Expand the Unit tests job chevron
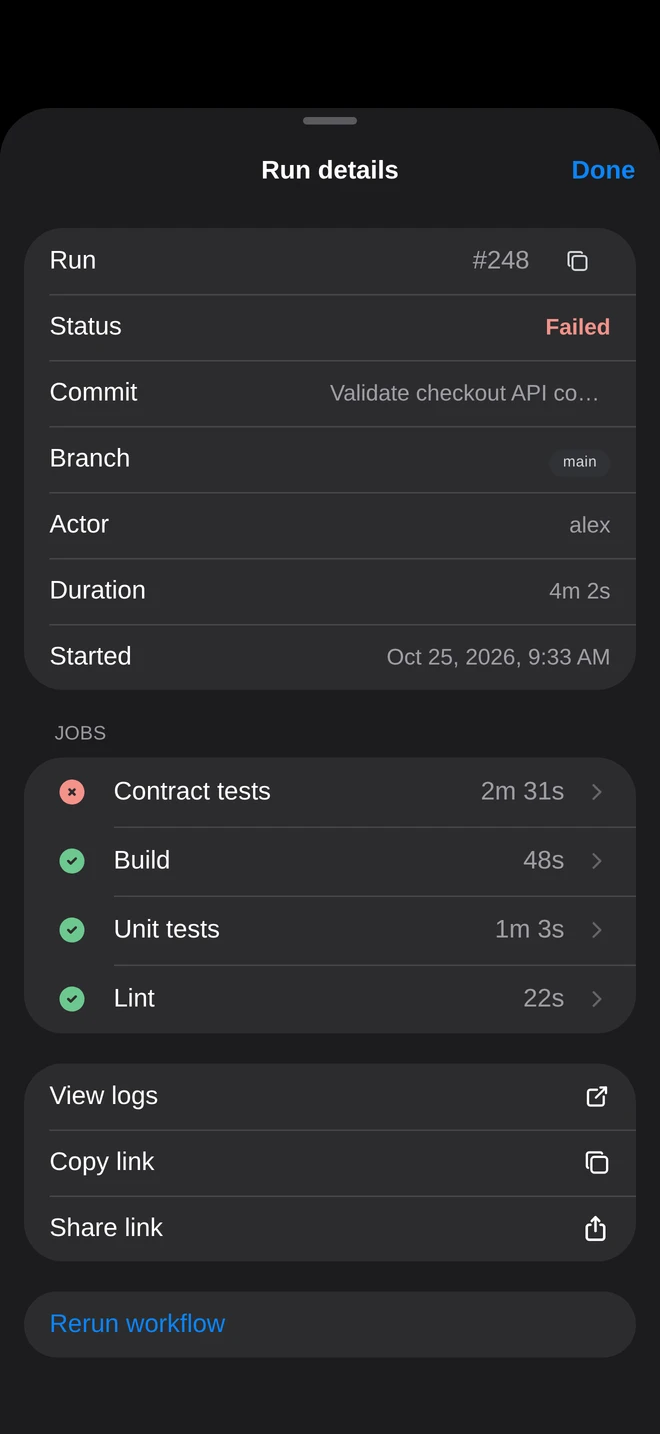Screen dimensions: 660x1434 point(597,930)
